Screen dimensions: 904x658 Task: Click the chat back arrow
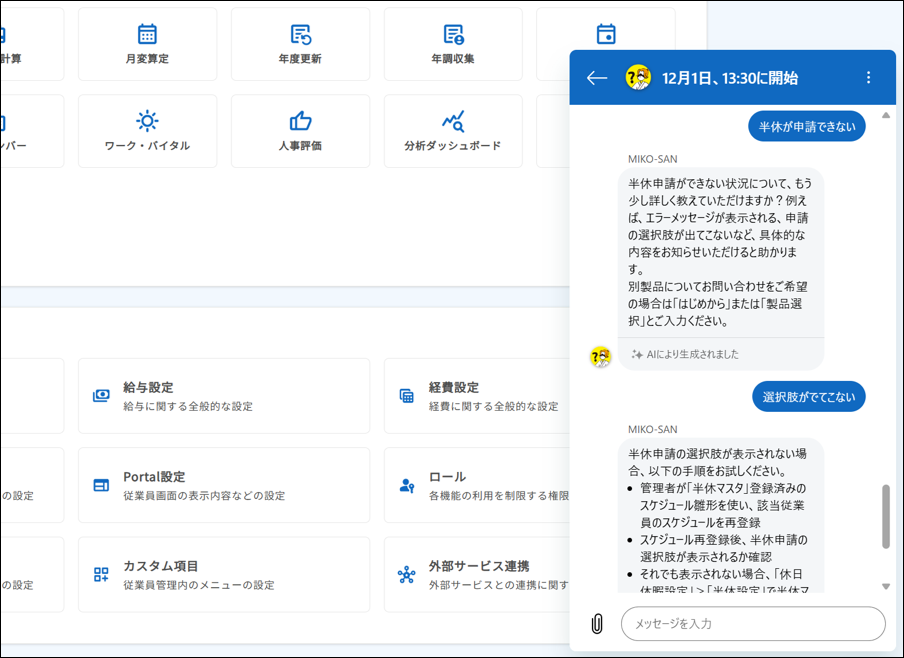tap(597, 78)
